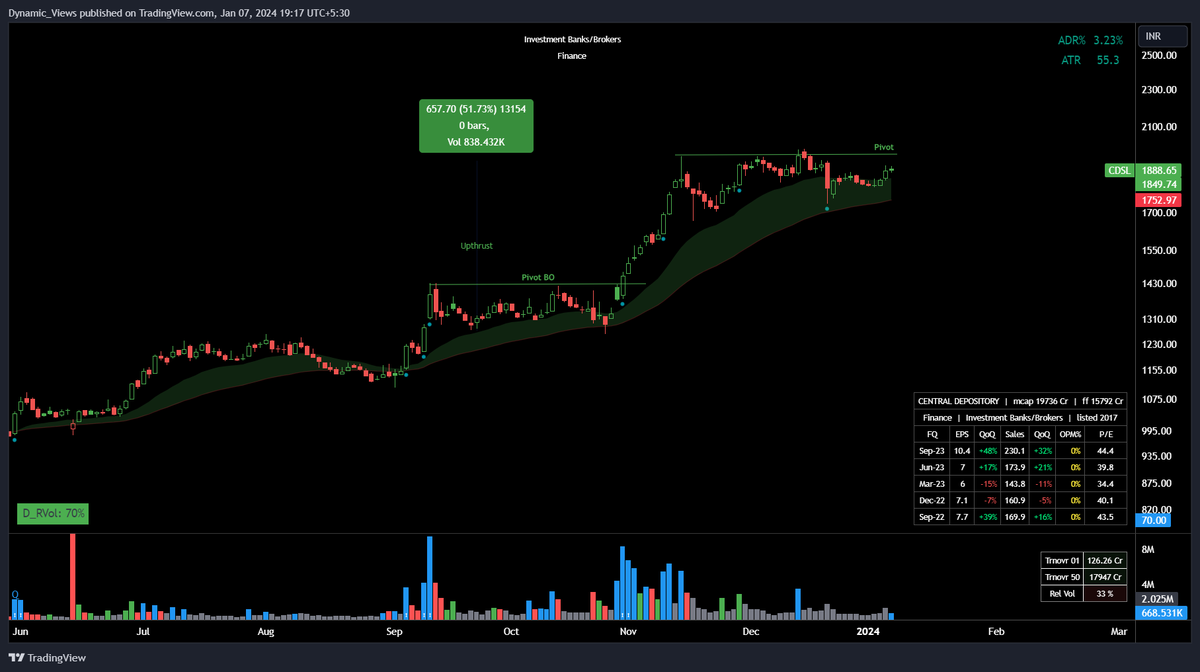The height and width of the screenshot is (672, 1200).
Task: Click the ADR% 3.23% indicator readout
Action: [1090, 40]
